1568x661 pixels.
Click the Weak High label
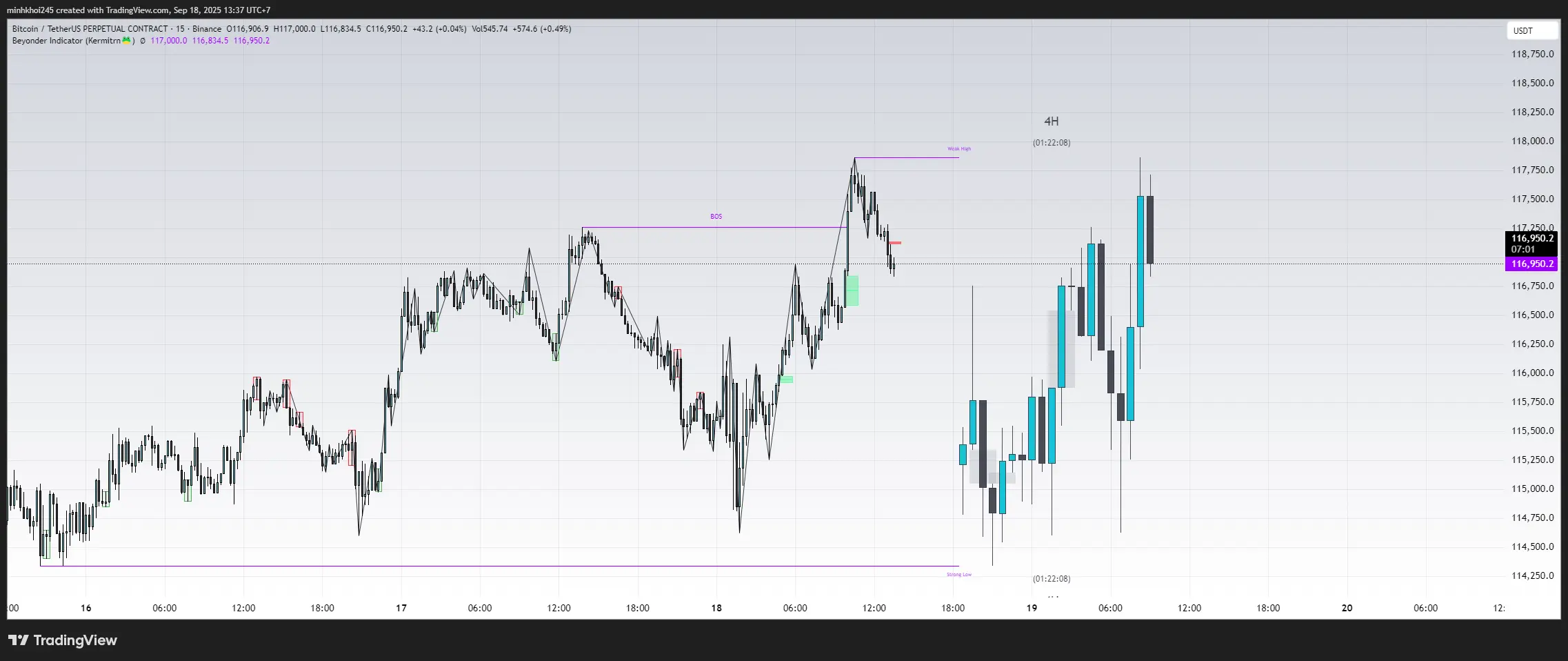[x=958, y=149]
